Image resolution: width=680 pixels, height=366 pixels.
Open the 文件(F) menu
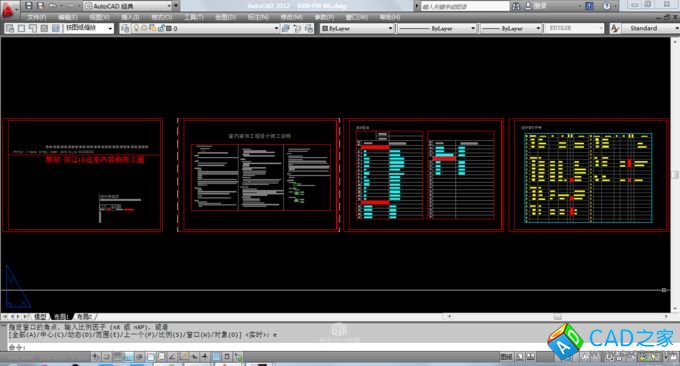(36, 17)
